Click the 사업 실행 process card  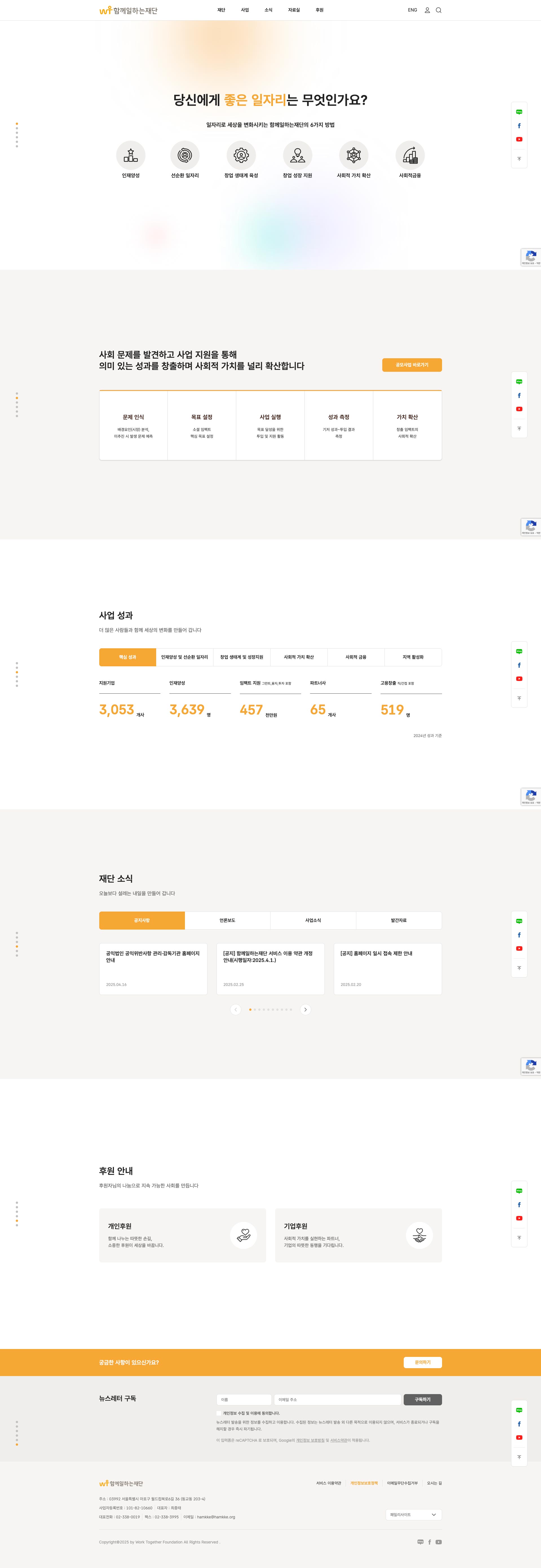[270, 426]
